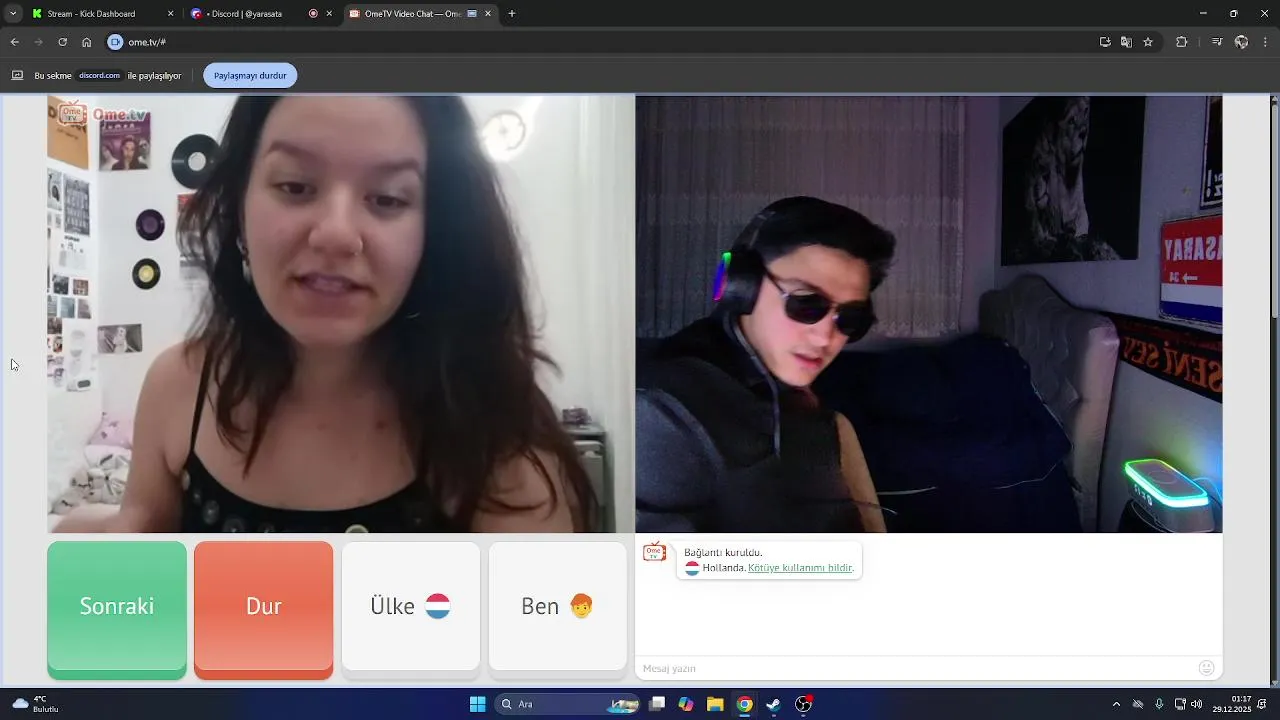Close the Kick Dashboard tab
This screenshot has height=720, width=1280.
pyautogui.click(x=170, y=14)
